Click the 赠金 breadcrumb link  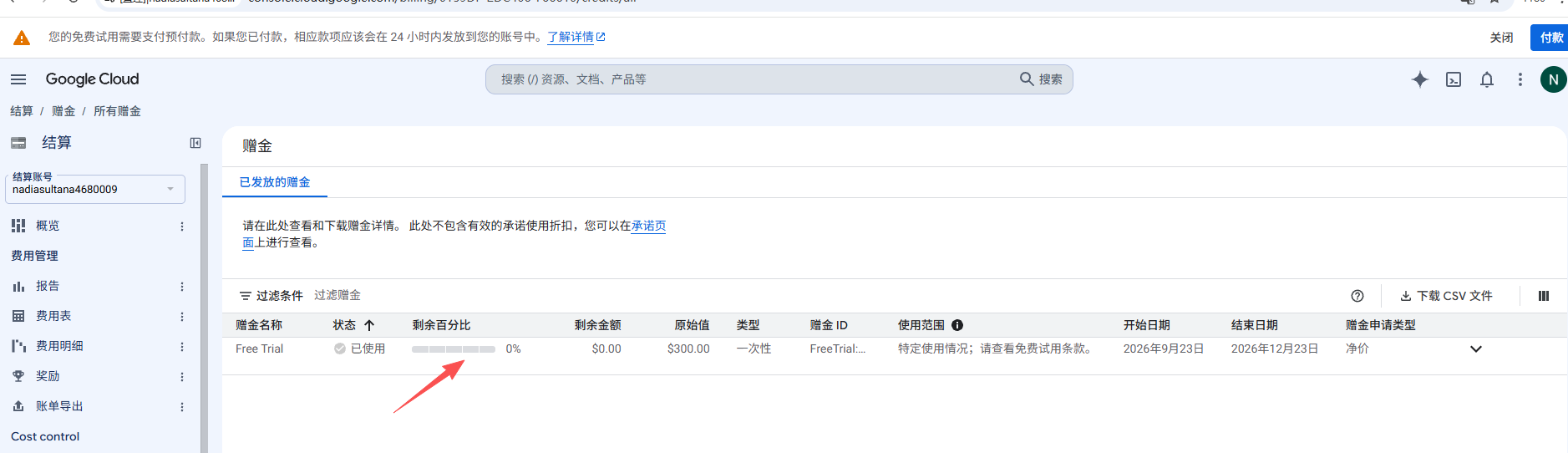[63, 111]
